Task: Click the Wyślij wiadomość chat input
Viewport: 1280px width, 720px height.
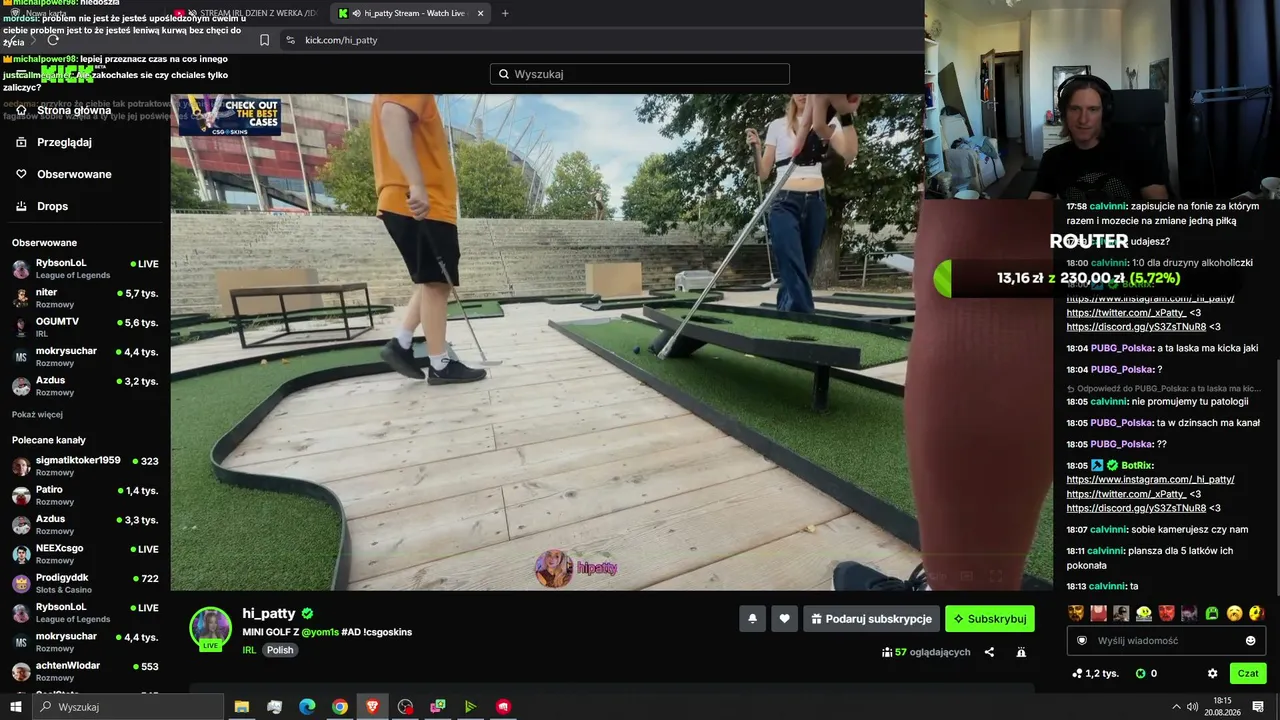Action: click(x=1166, y=641)
